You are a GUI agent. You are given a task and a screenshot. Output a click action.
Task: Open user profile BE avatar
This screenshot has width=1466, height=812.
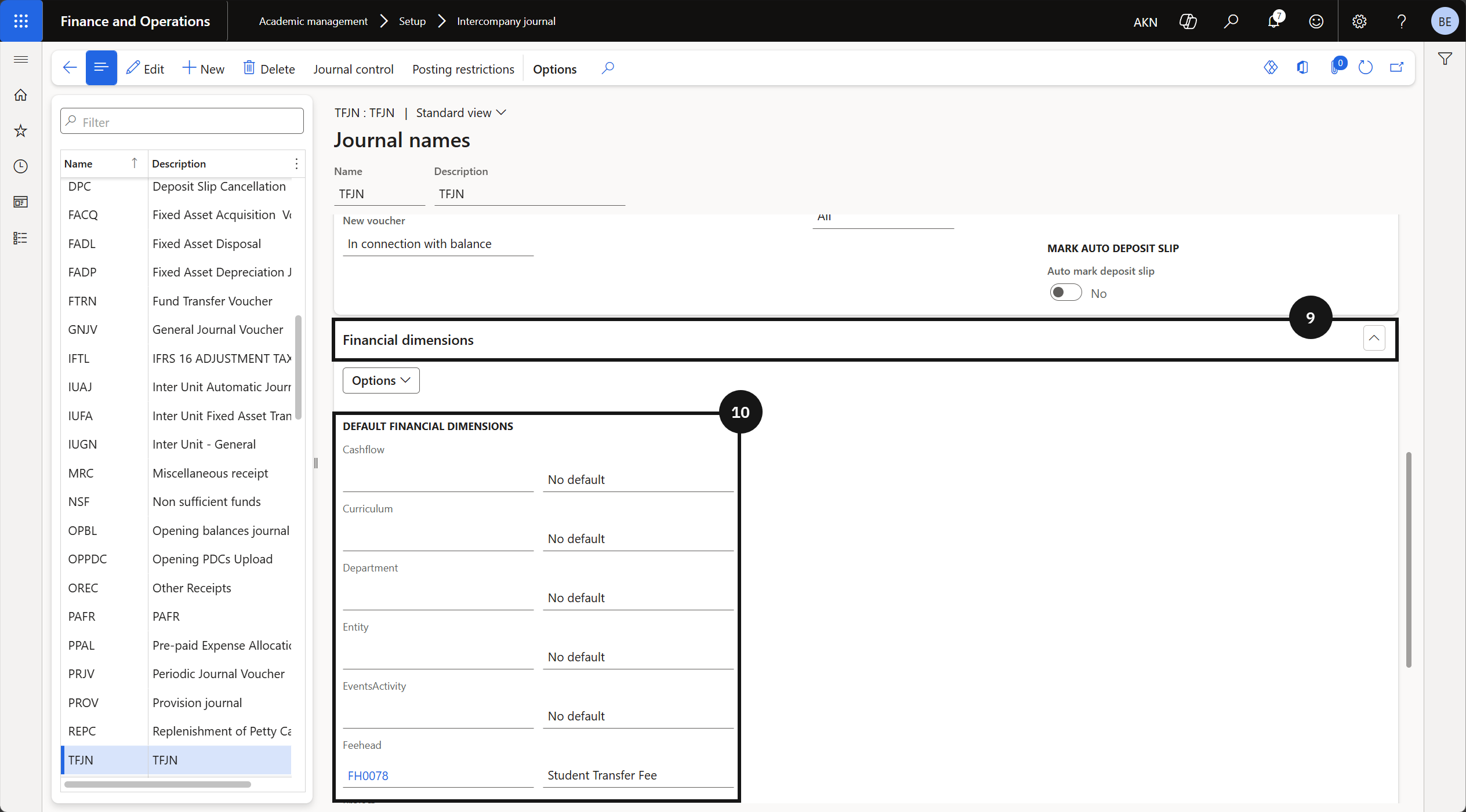point(1445,21)
